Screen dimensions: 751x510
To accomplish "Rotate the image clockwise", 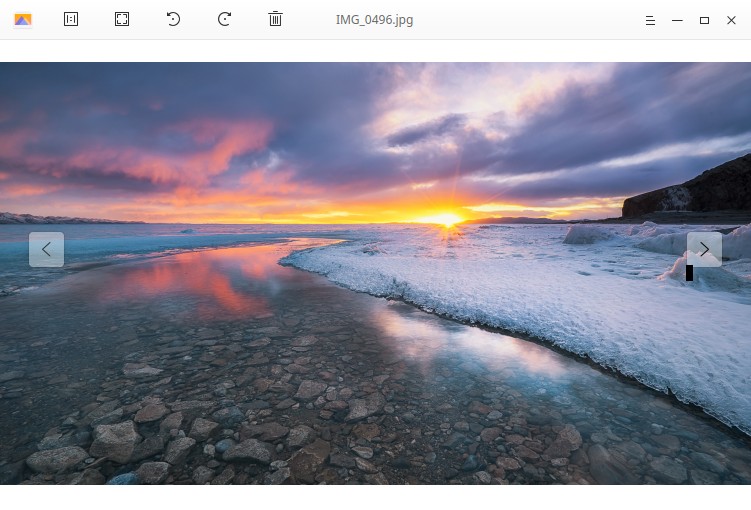I will pos(225,20).
